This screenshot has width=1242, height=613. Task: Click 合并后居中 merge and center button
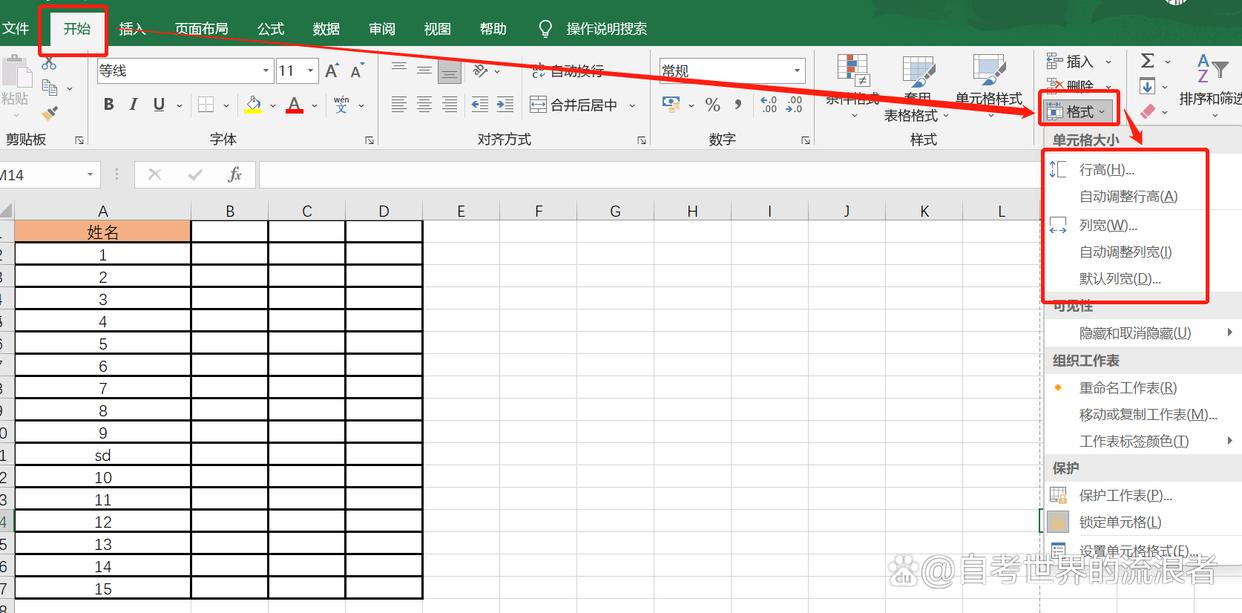[x=575, y=104]
